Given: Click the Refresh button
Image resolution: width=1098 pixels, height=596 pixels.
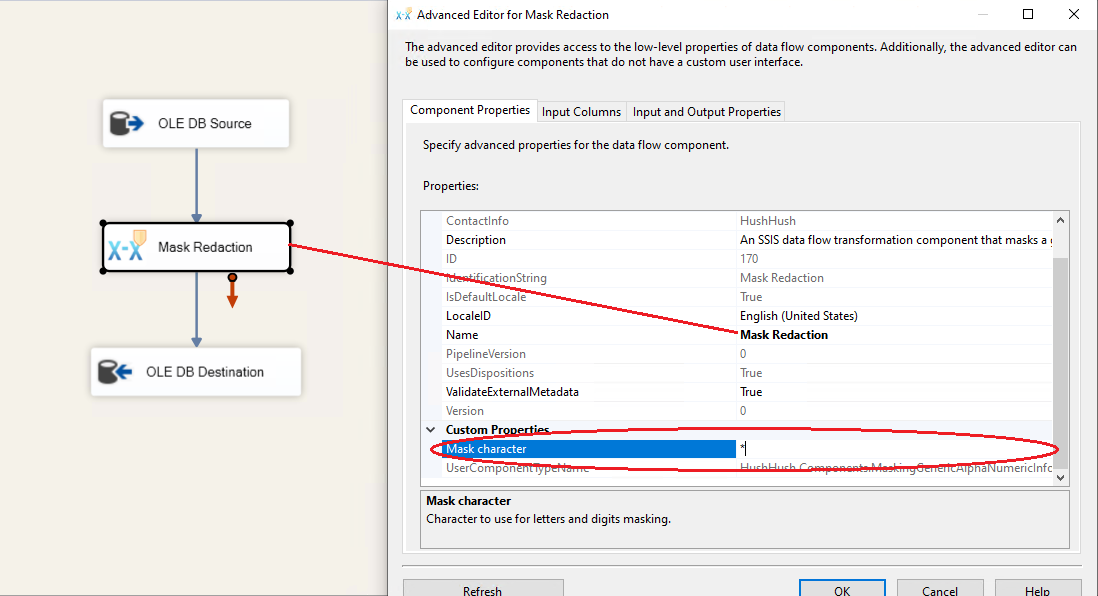Looking at the screenshot, I should 482,589.
